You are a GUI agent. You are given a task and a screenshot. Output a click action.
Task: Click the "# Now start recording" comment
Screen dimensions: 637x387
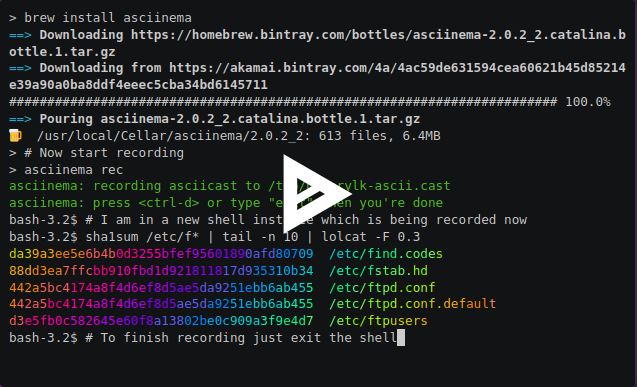pos(104,153)
